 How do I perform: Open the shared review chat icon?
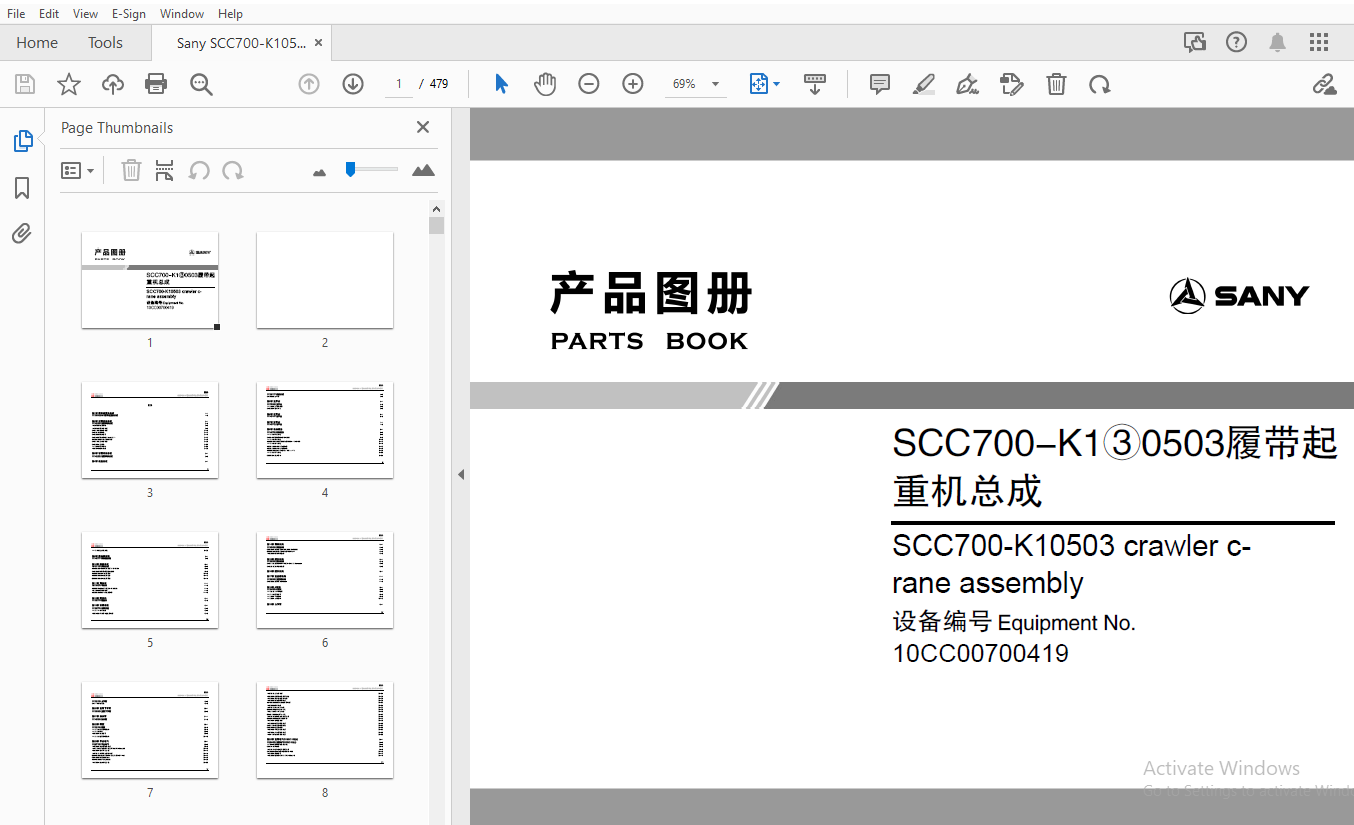pyautogui.click(x=1195, y=42)
